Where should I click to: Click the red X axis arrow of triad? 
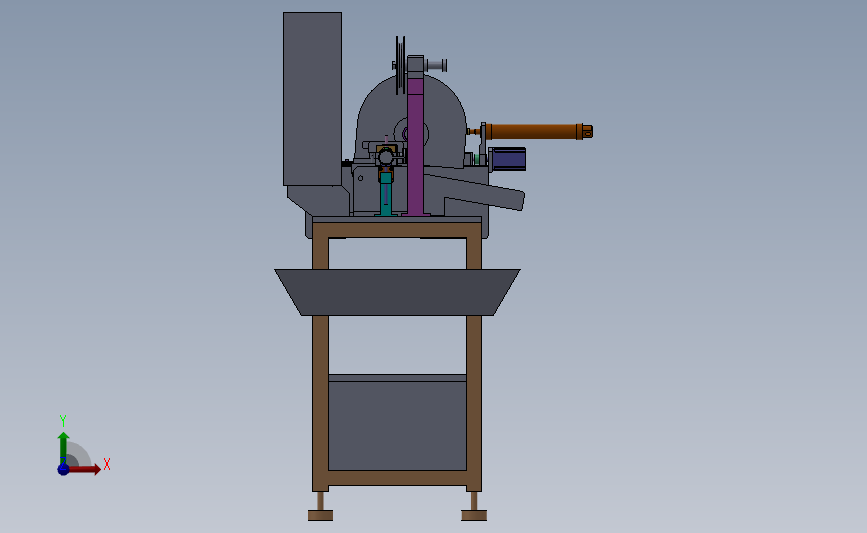tap(85, 469)
